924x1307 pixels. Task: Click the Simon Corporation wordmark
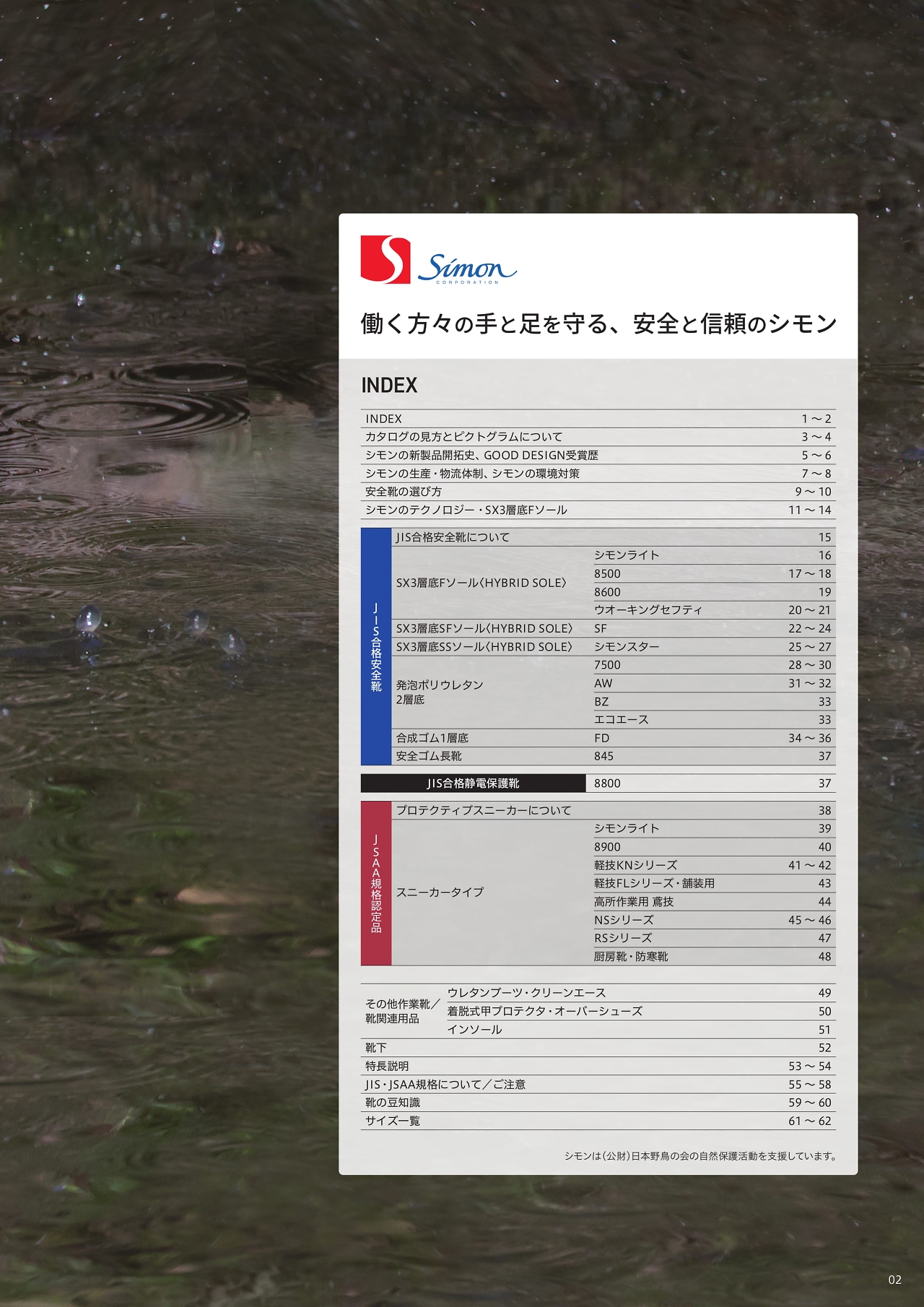[x=467, y=269]
